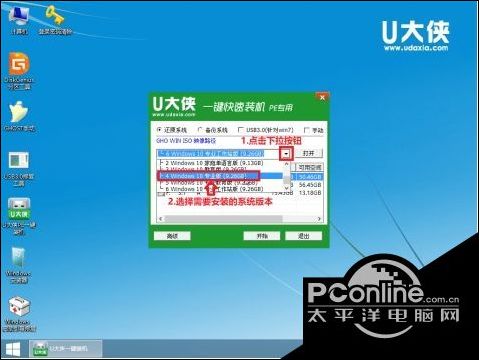This screenshot has width=479, height=360.
Task: Tick the 手动 manual checkbox
Action: click(x=307, y=130)
